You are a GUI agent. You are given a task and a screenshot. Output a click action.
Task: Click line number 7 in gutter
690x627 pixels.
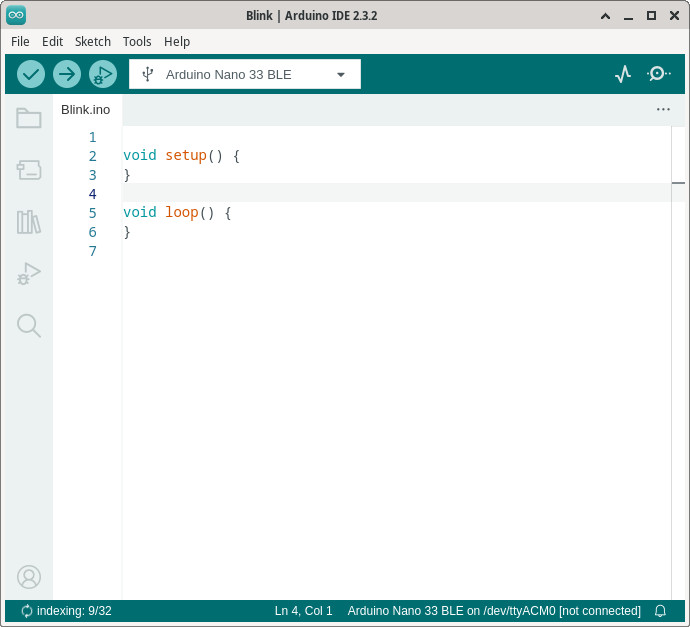pyautogui.click(x=92, y=251)
